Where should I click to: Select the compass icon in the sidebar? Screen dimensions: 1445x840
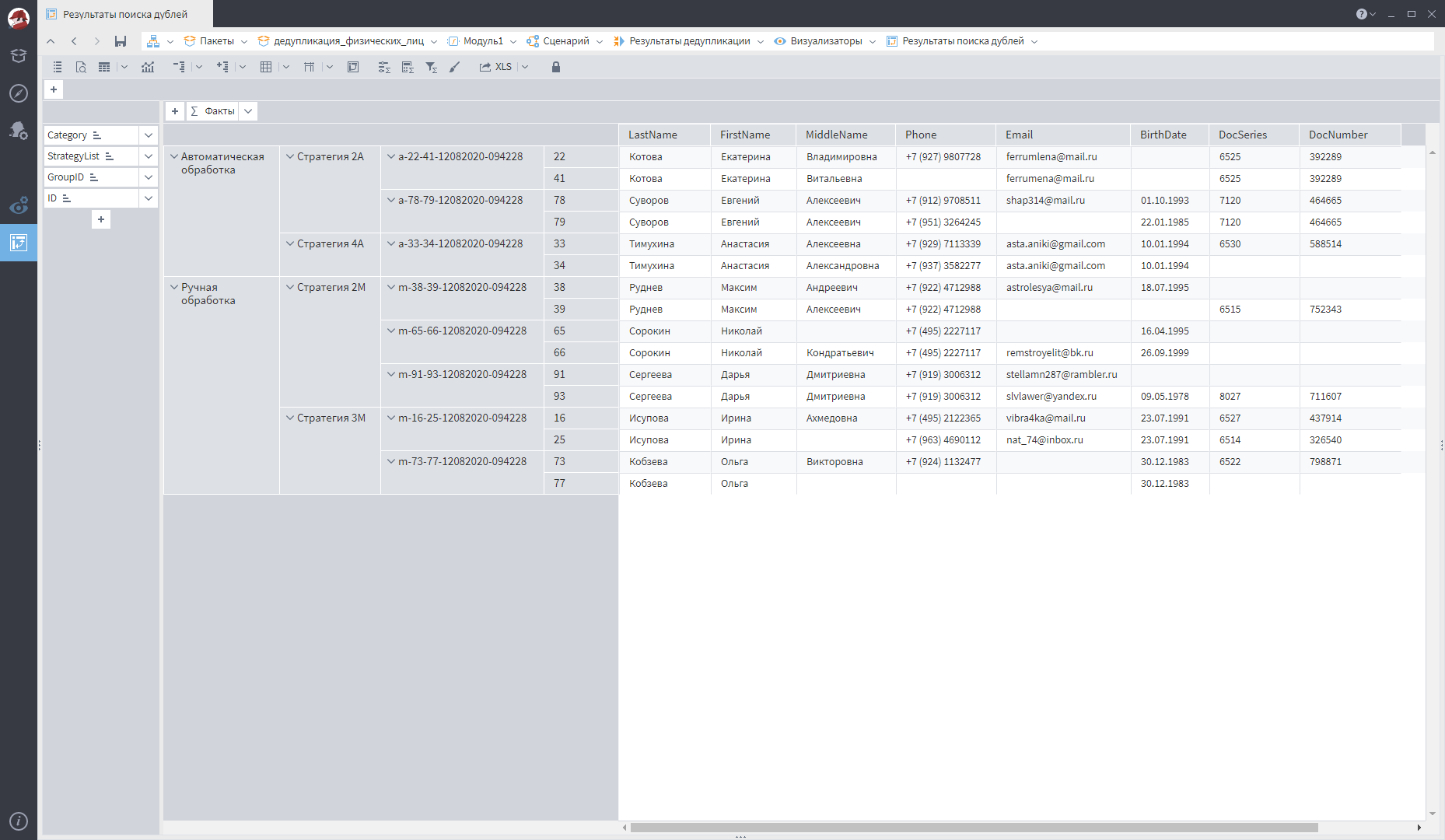[x=19, y=93]
